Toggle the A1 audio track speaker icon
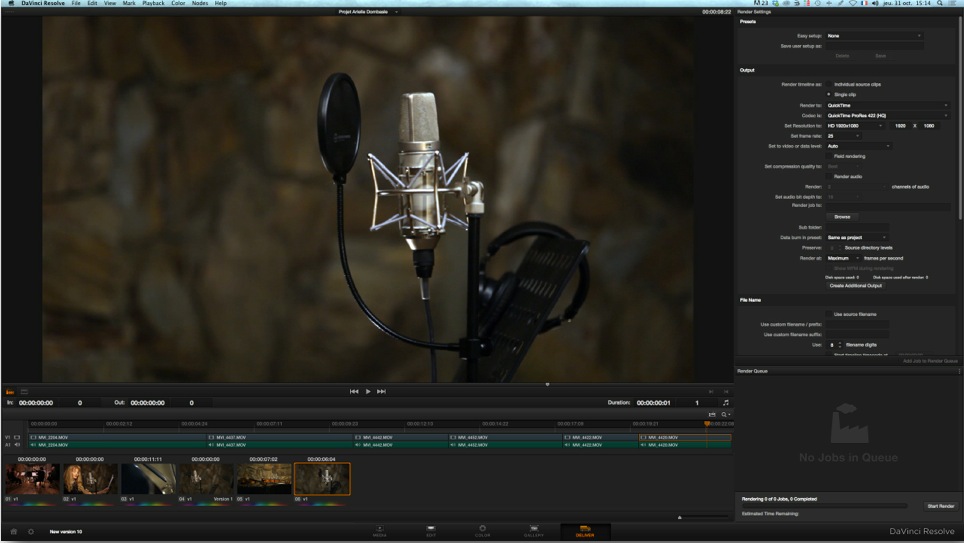Image resolution: width=964 pixels, height=543 pixels. pos(17,445)
